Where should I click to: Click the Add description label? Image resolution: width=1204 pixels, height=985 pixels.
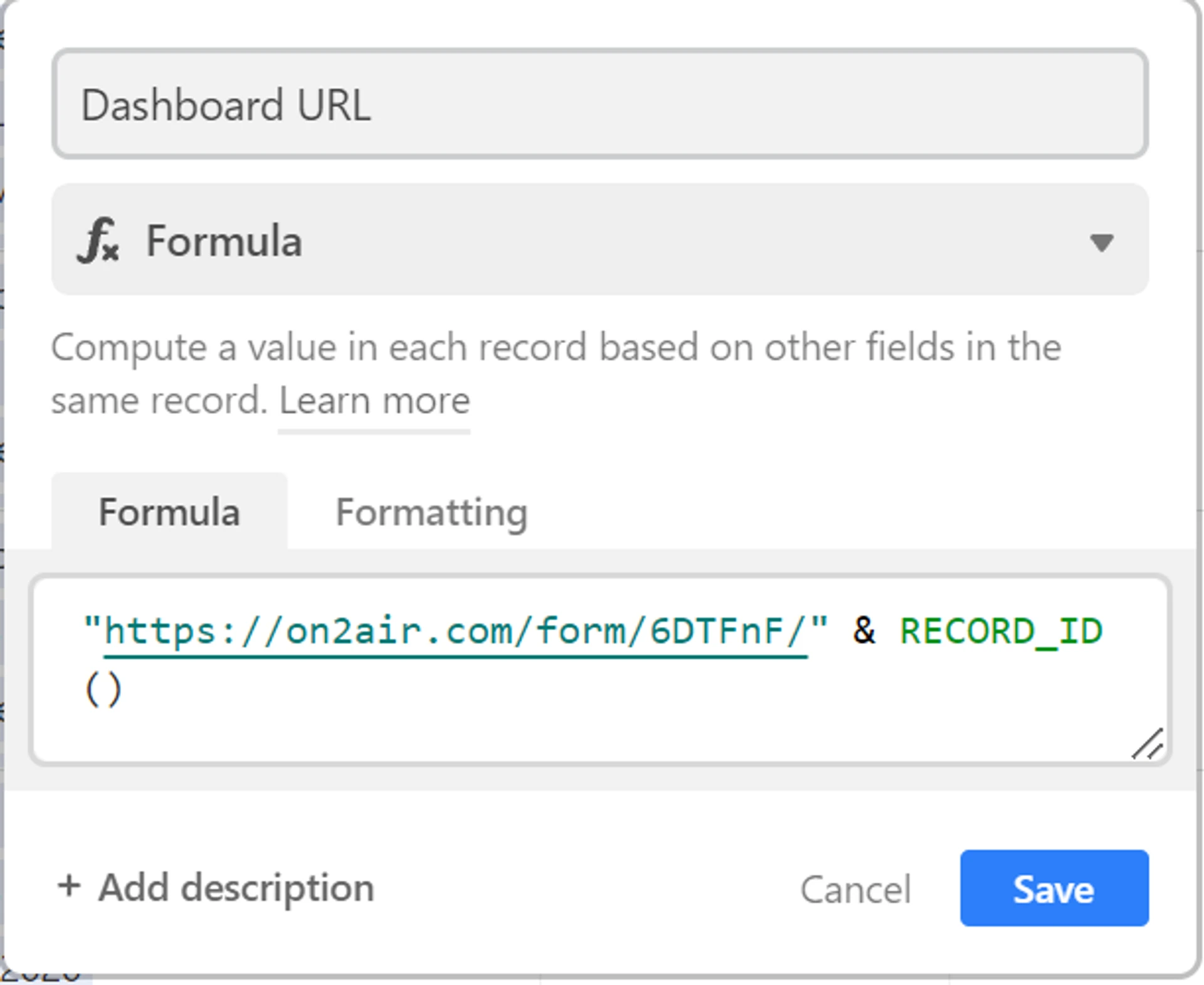pyautogui.click(x=236, y=888)
